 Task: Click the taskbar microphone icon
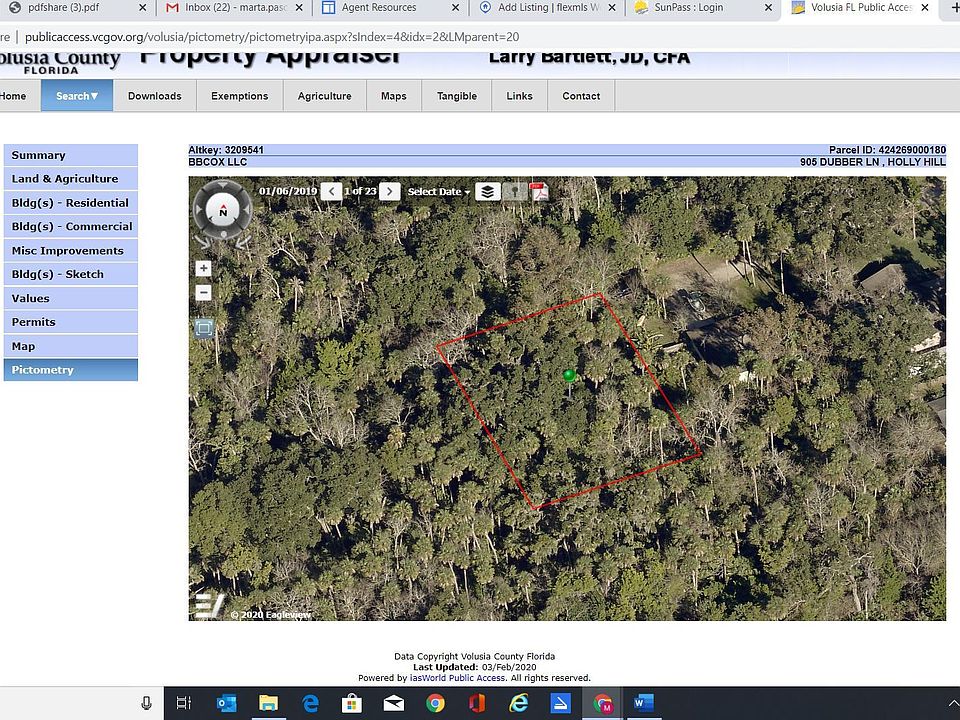146,703
